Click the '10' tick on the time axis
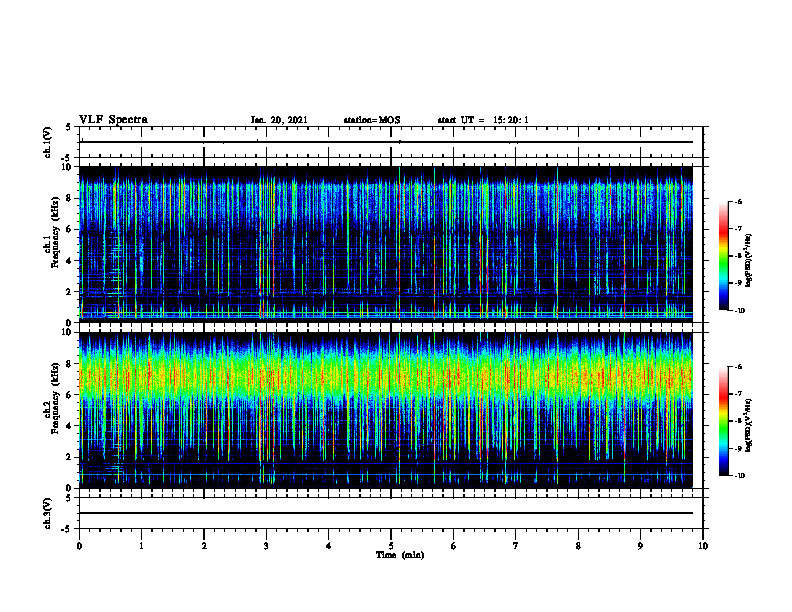 (x=703, y=546)
